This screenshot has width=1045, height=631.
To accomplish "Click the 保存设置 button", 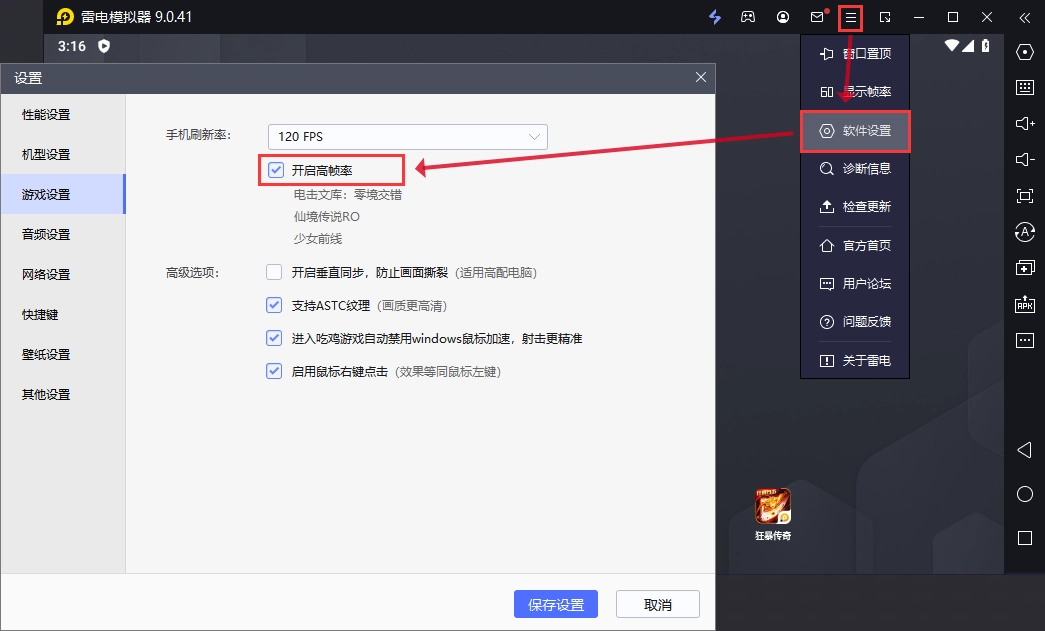I will [556, 604].
